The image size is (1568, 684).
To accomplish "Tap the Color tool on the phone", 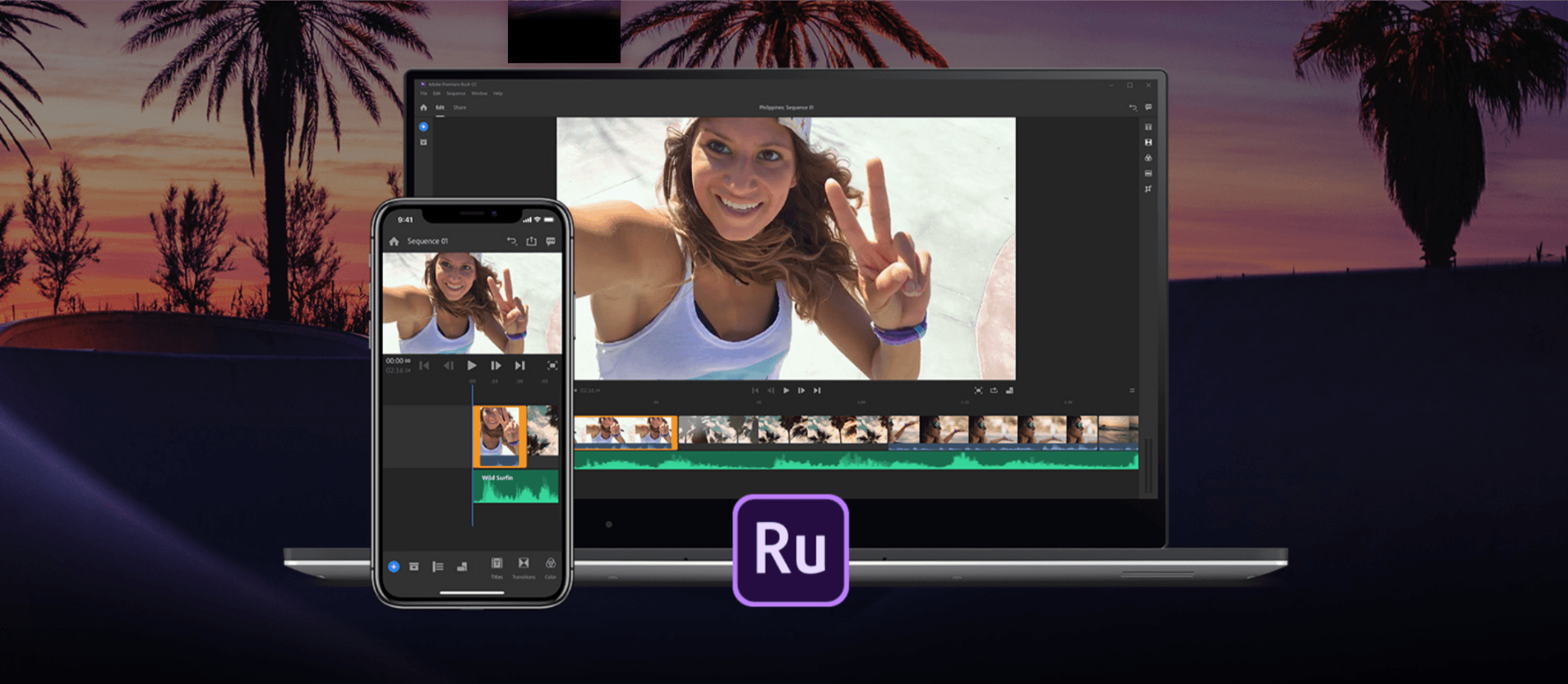I will pyautogui.click(x=550, y=567).
